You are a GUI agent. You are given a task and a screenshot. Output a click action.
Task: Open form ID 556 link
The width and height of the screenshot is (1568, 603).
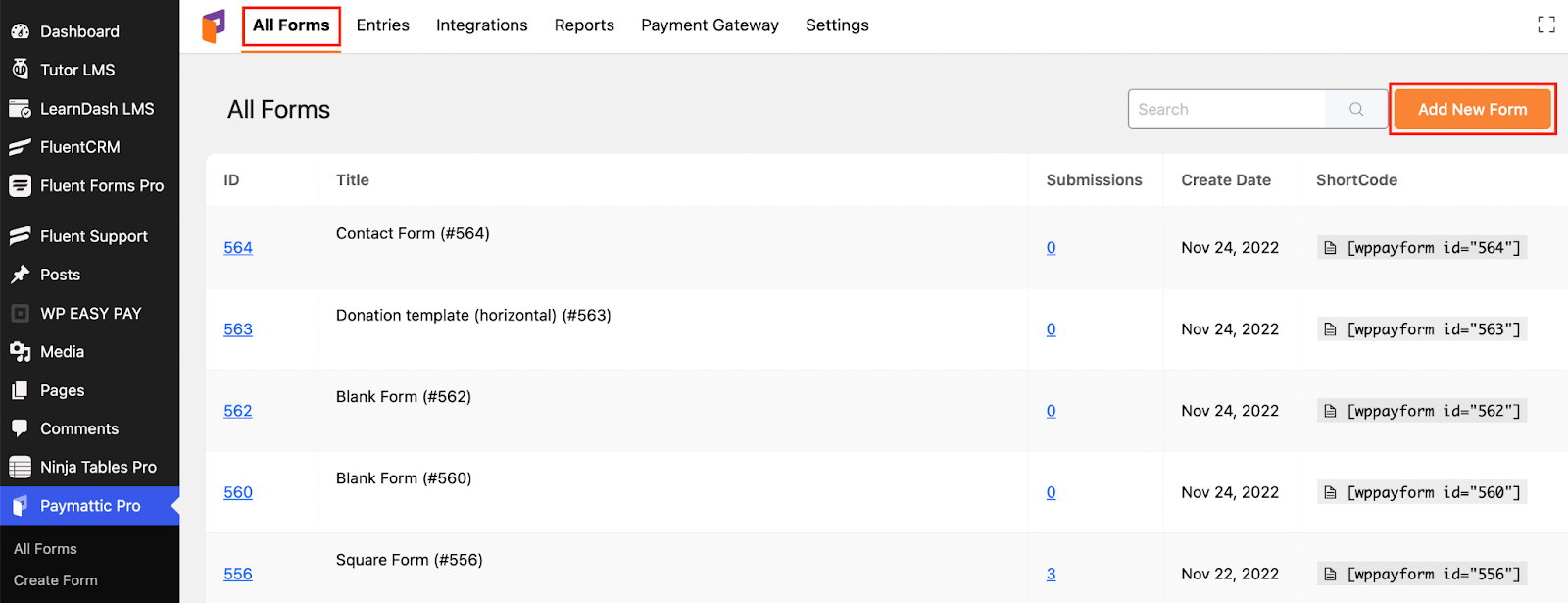point(238,574)
